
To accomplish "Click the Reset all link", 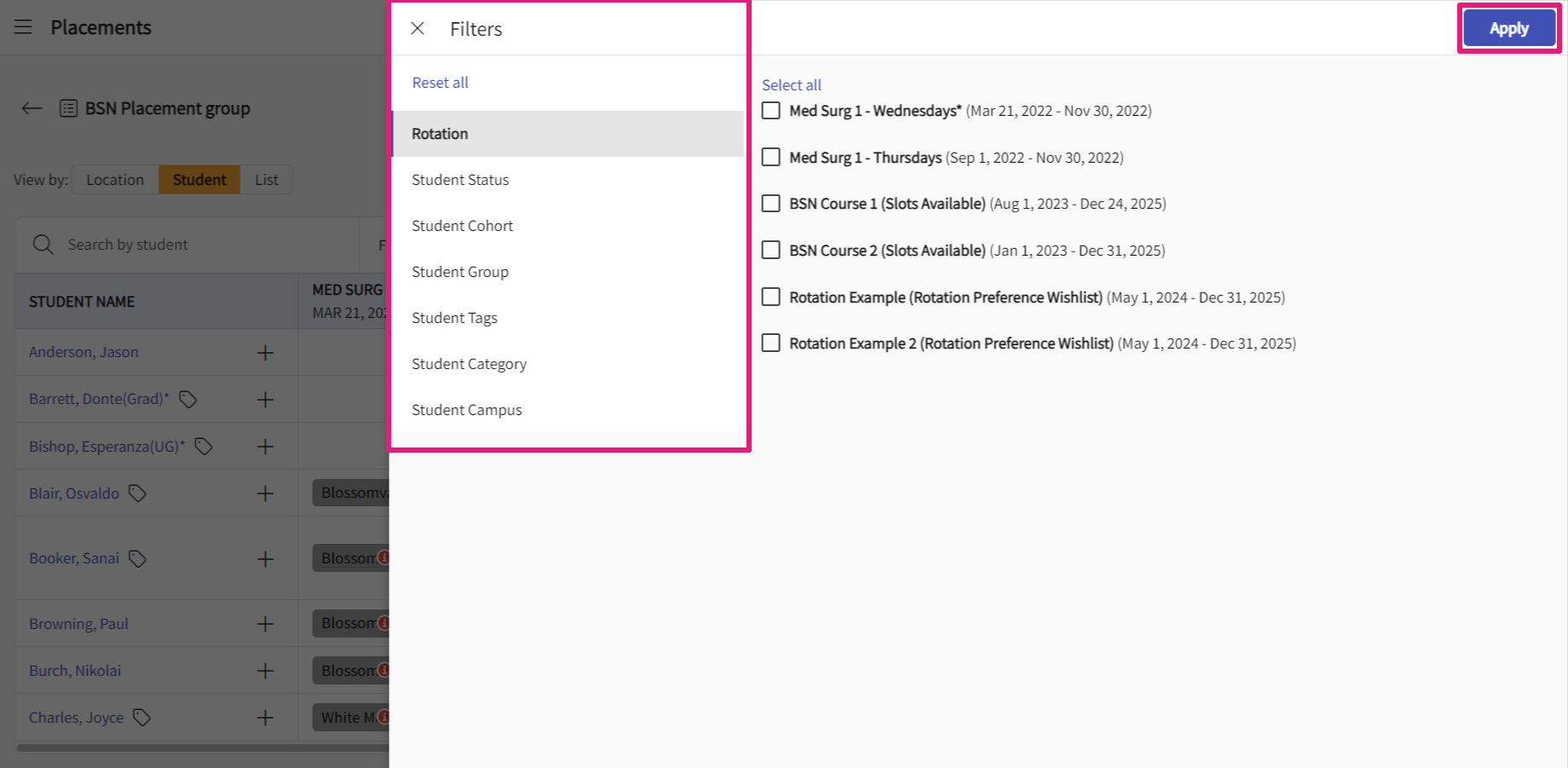I will (440, 83).
